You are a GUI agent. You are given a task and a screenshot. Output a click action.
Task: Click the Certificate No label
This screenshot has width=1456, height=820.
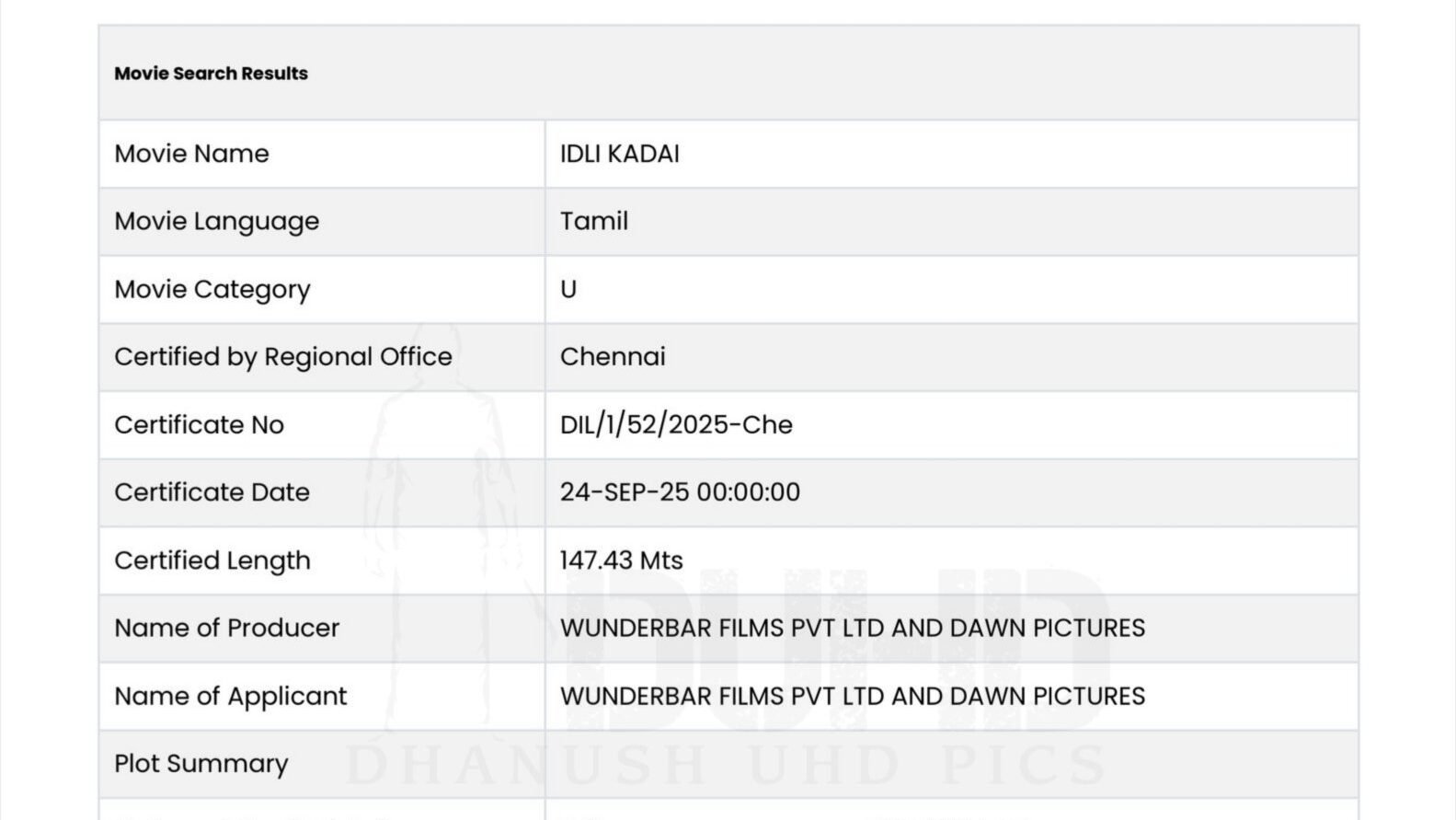[200, 424]
